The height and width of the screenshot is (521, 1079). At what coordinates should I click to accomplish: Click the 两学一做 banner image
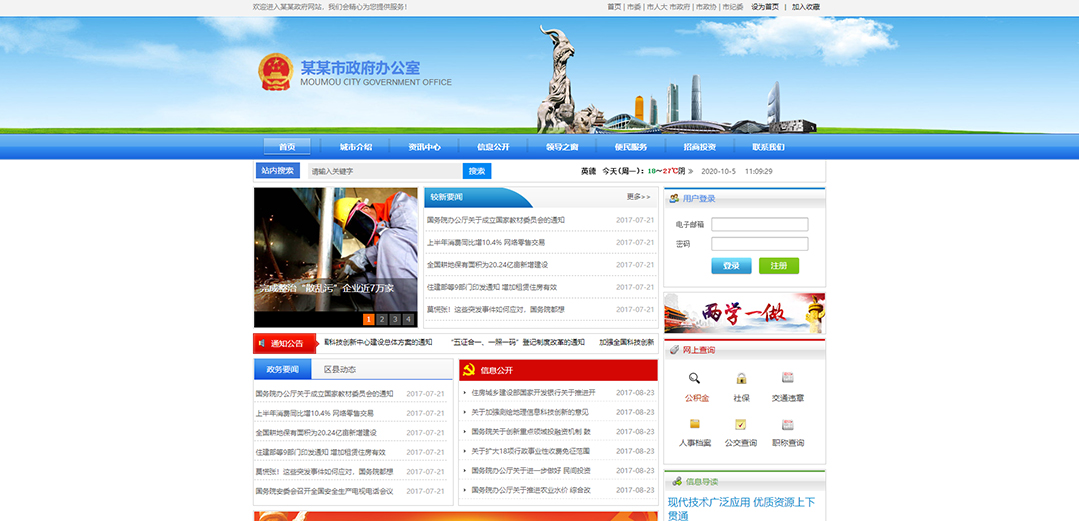pyautogui.click(x=744, y=313)
